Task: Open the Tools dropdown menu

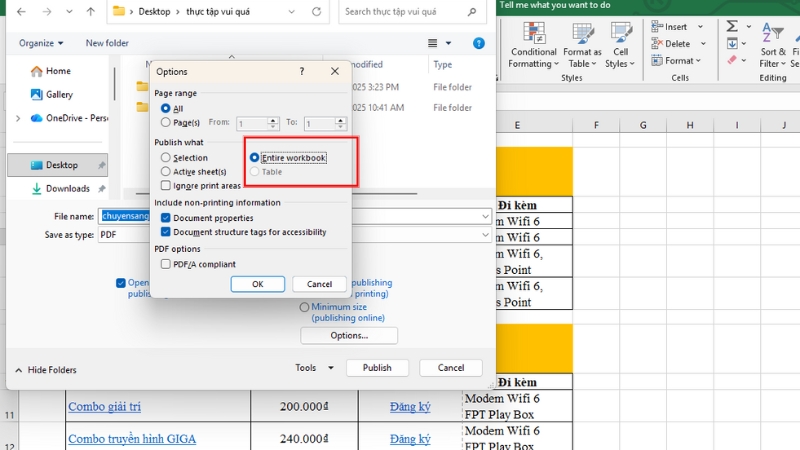Action: (x=311, y=368)
